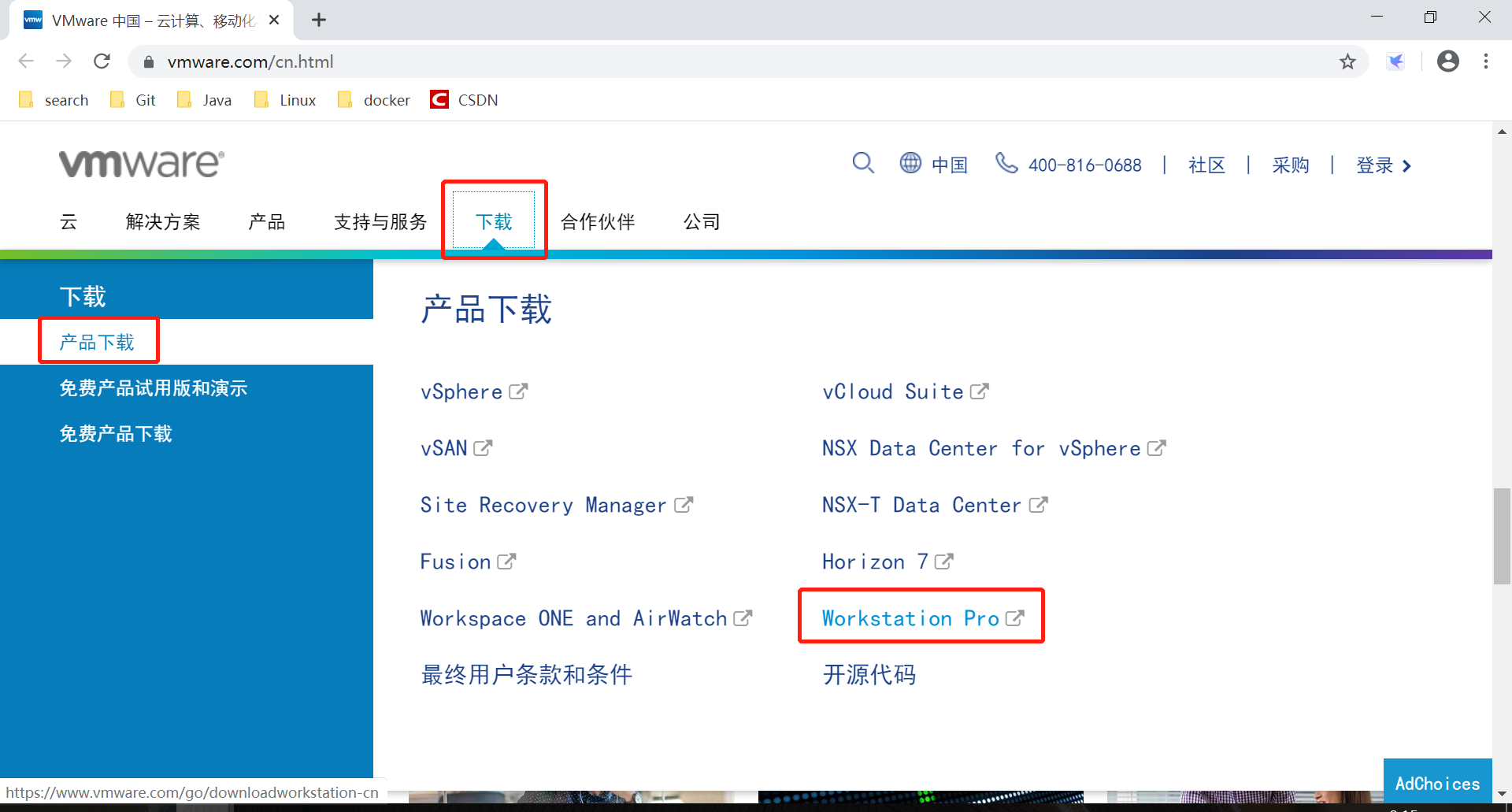Open the site search magnifier icon

click(863, 163)
